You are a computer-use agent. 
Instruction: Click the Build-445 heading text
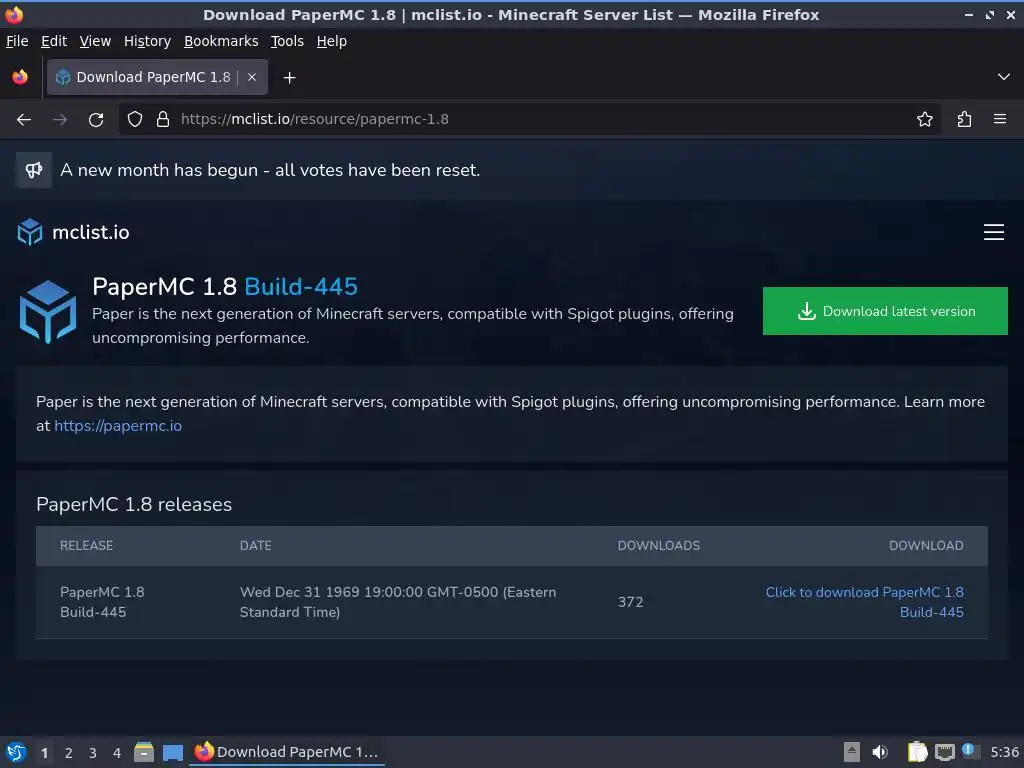point(301,287)
